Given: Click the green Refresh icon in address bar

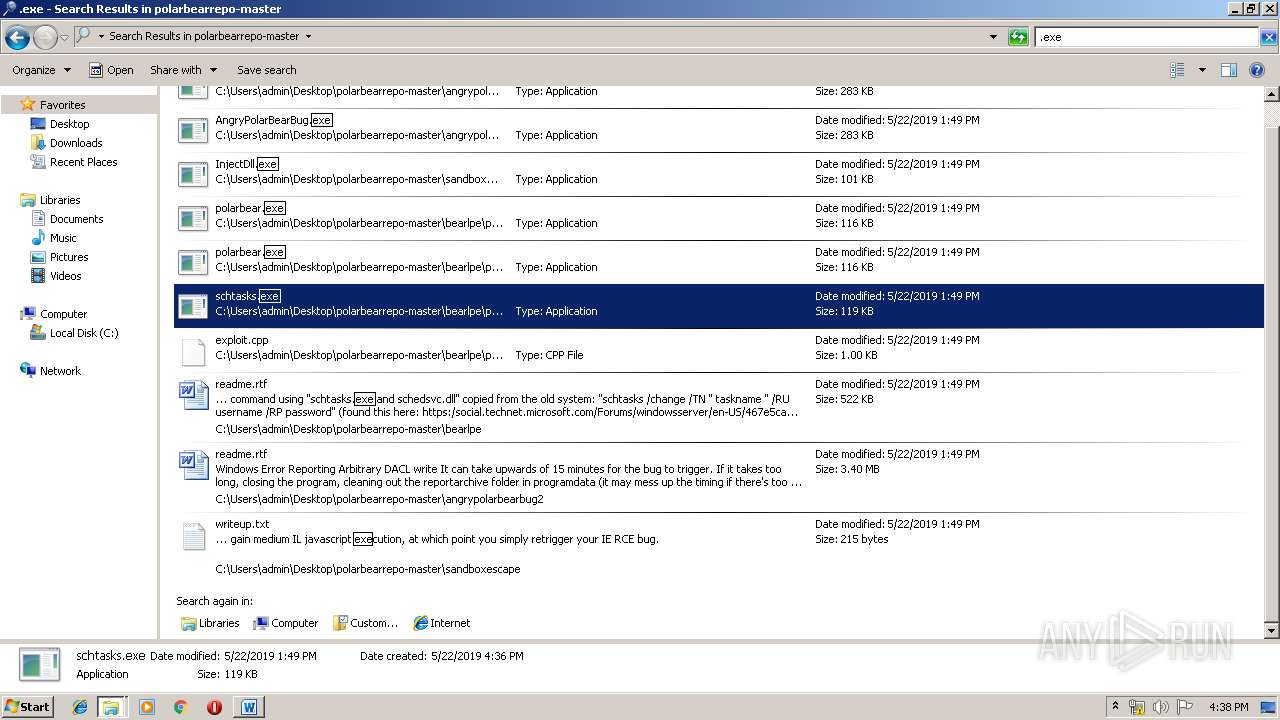Looking at the screenshot, I should (1018, 37).
